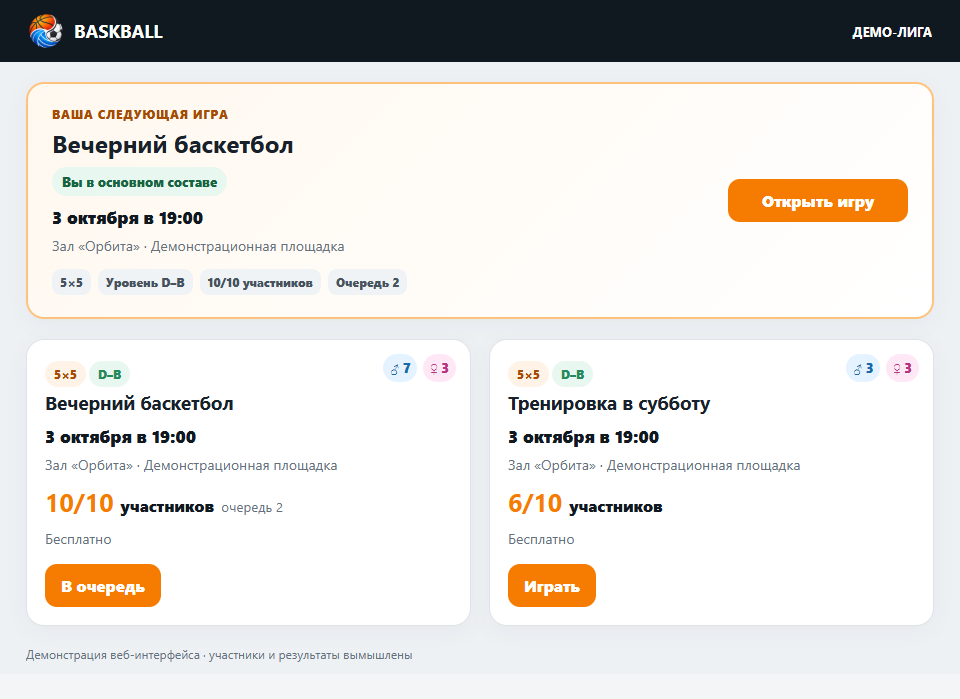Viewport: 960px width, 699px height.
Task: Join the queue with В очередь button
Action: point(103,586)
